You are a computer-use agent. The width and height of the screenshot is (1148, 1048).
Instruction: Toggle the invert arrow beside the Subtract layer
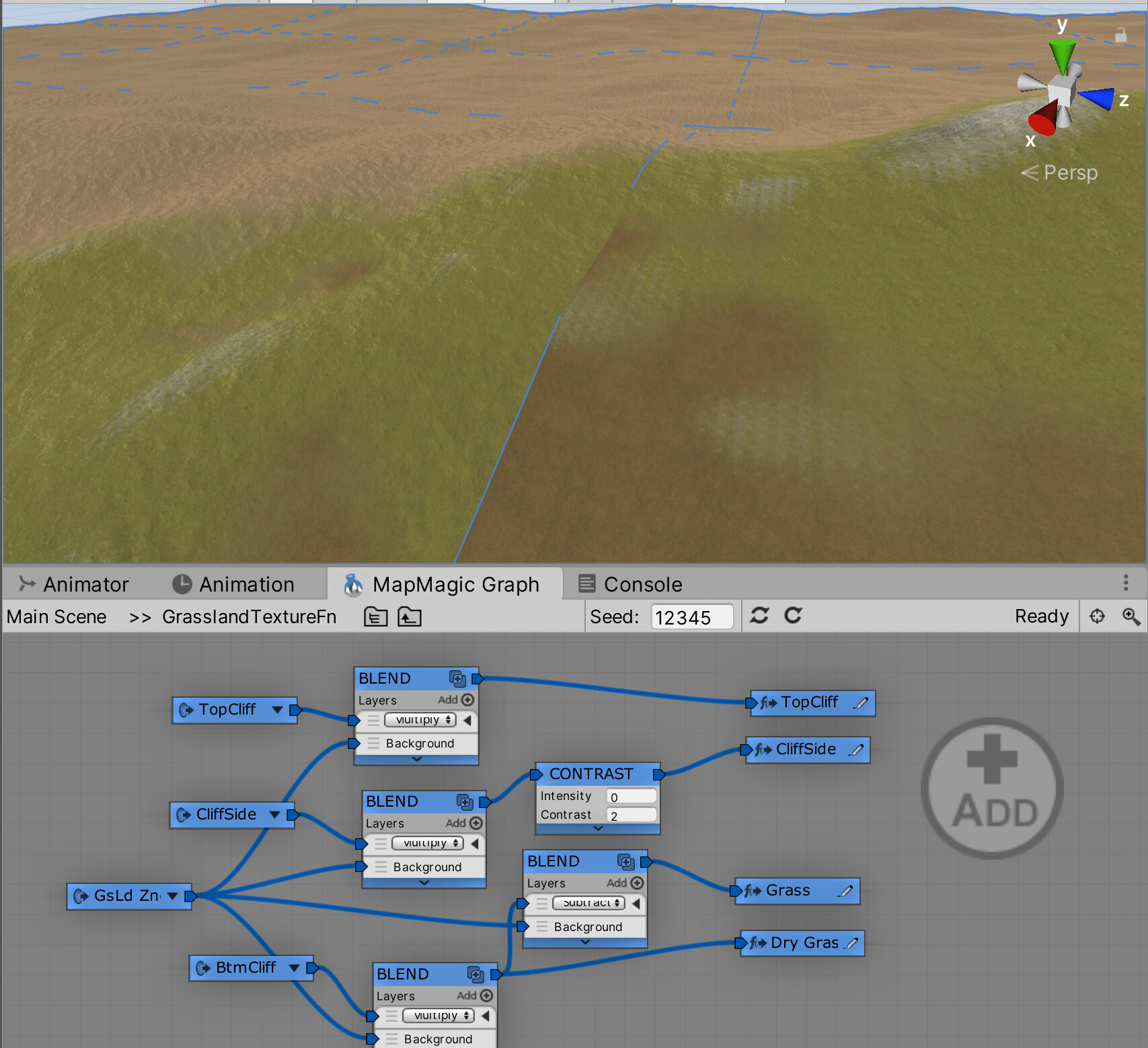point(636,903)
